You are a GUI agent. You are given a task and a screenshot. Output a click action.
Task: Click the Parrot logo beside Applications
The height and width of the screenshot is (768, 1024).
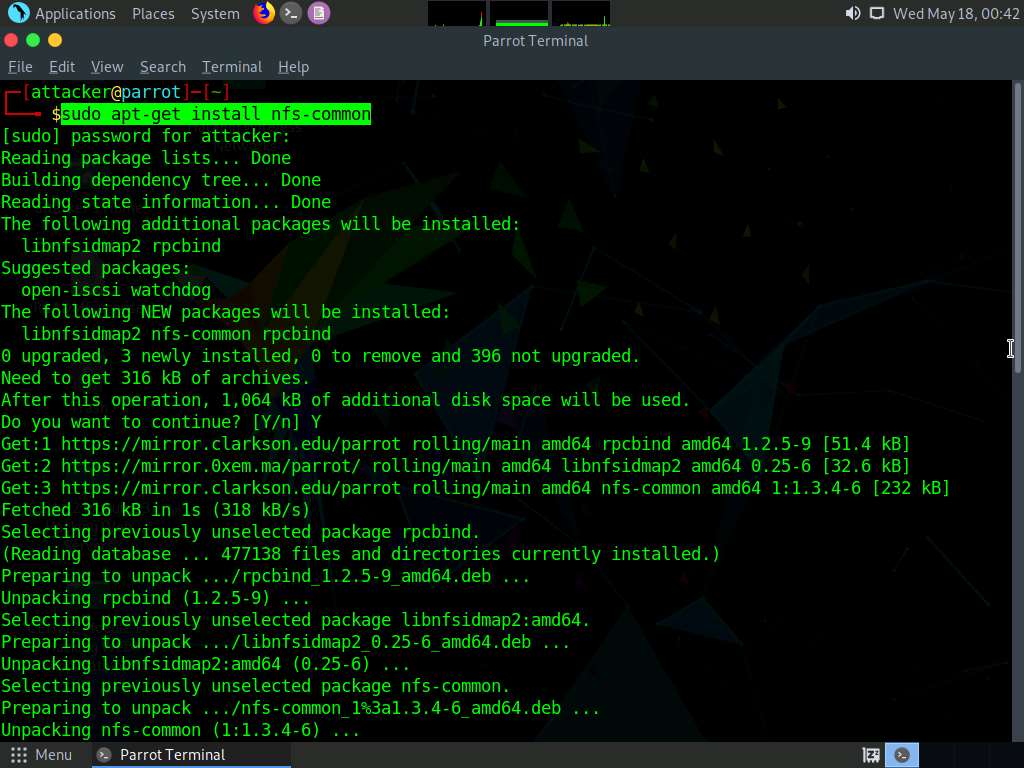point(18,13)
